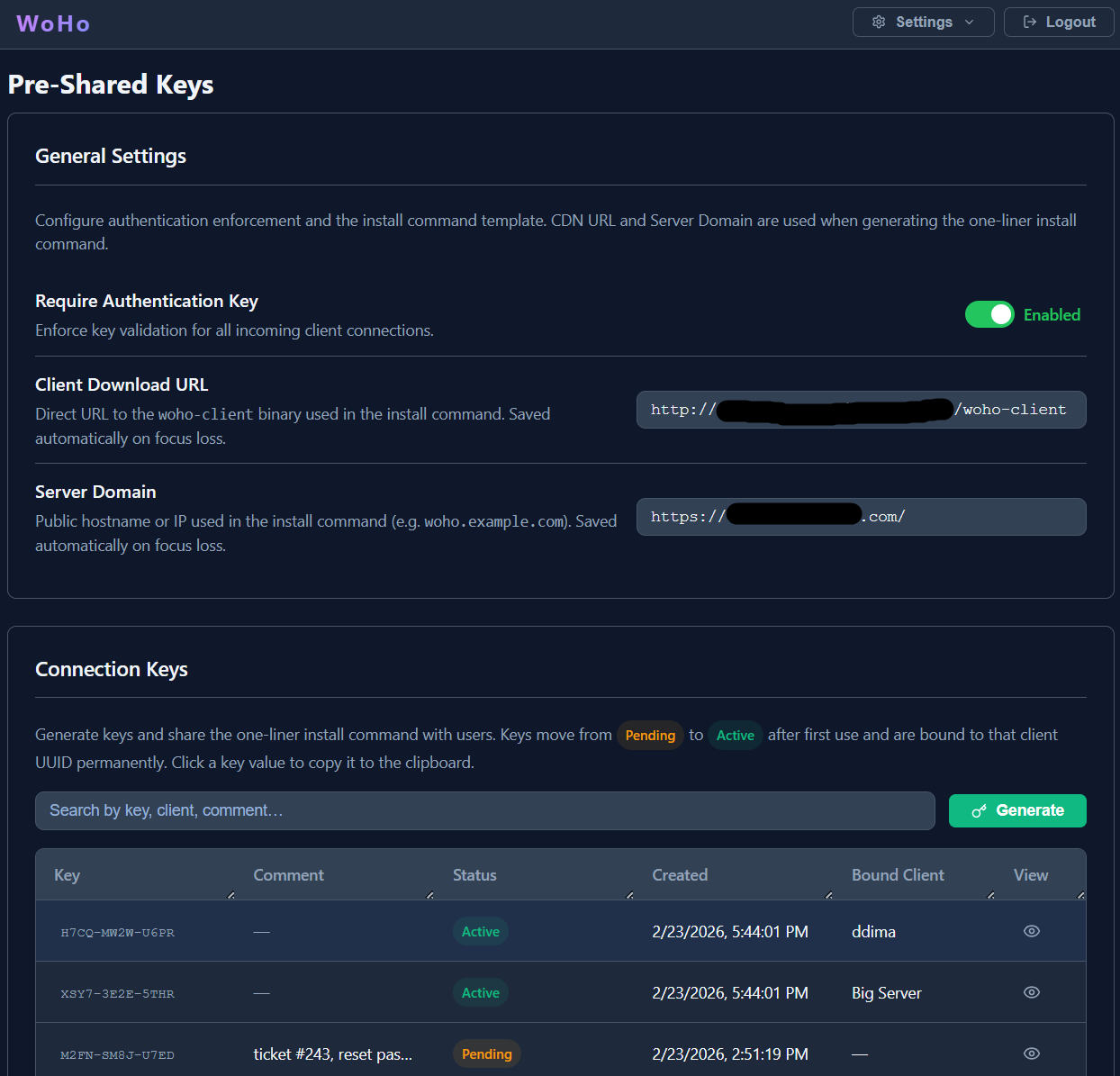Screen dimensions: 1120x1076
Task: Click the Comment column header
Action: tap(288, 875)
